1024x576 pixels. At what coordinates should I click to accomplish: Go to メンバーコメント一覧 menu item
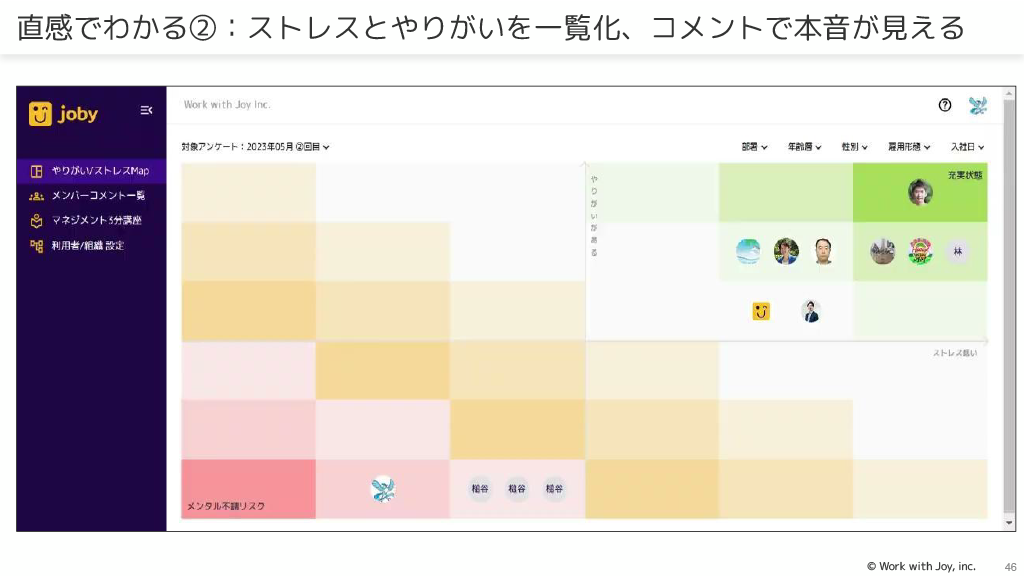coord(98,196)
